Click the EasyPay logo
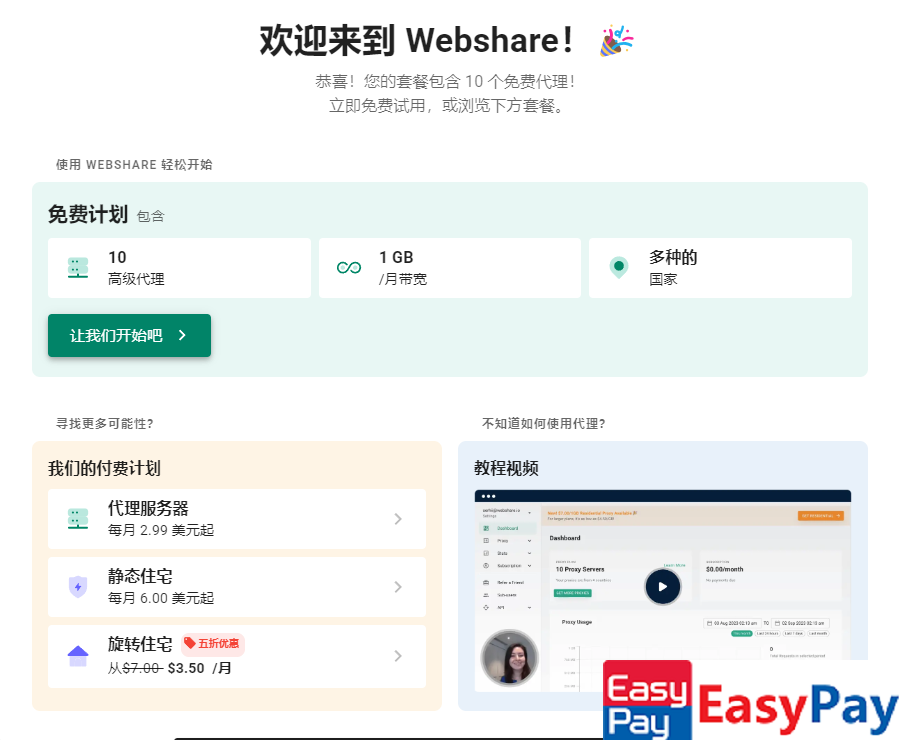Viewport: 899px width, 740px height. (x=751, y=700)
